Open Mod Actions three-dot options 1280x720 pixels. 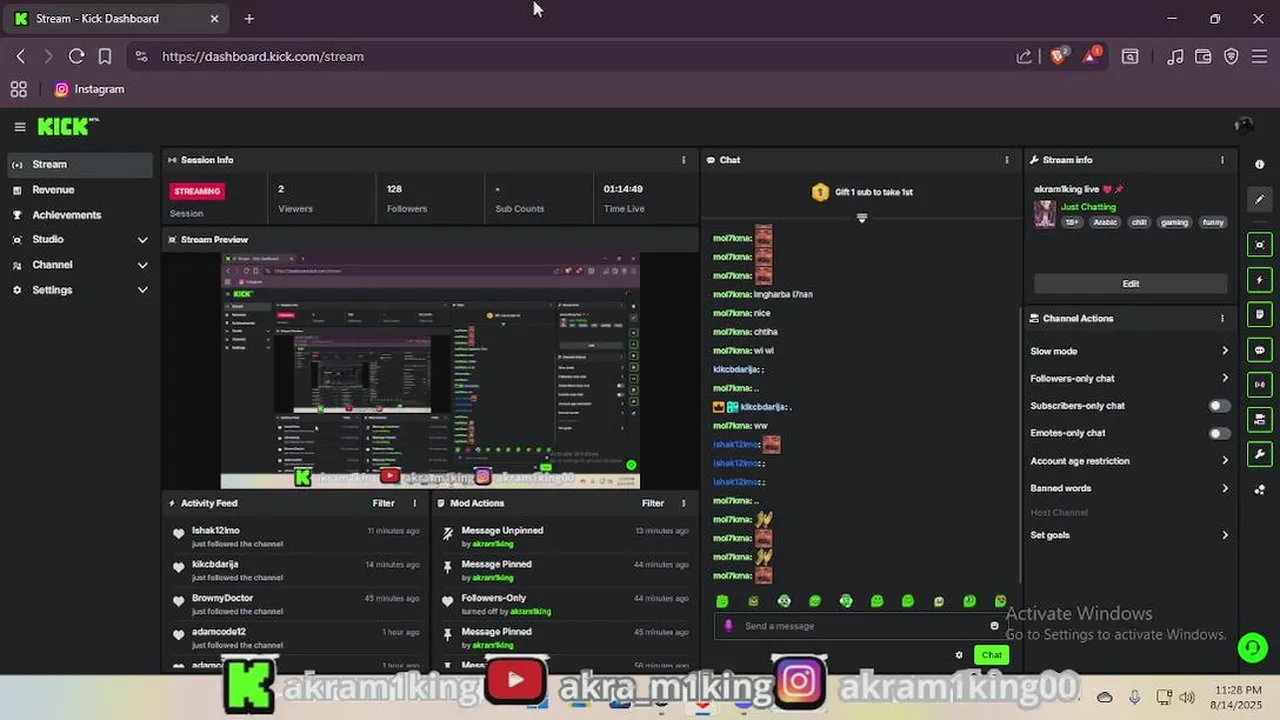point(684,503)
